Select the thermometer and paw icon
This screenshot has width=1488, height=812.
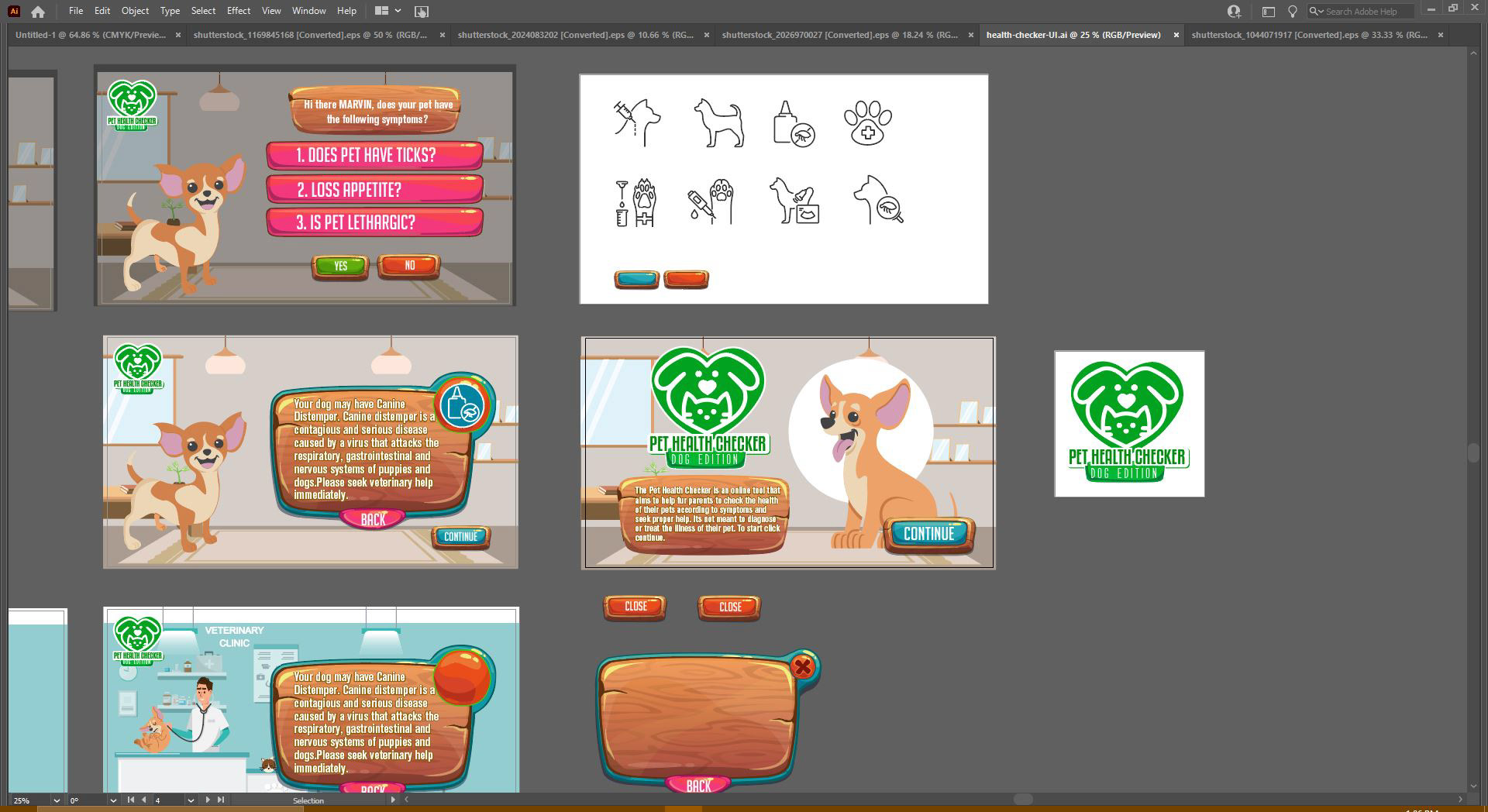click(x=711, y=202)
